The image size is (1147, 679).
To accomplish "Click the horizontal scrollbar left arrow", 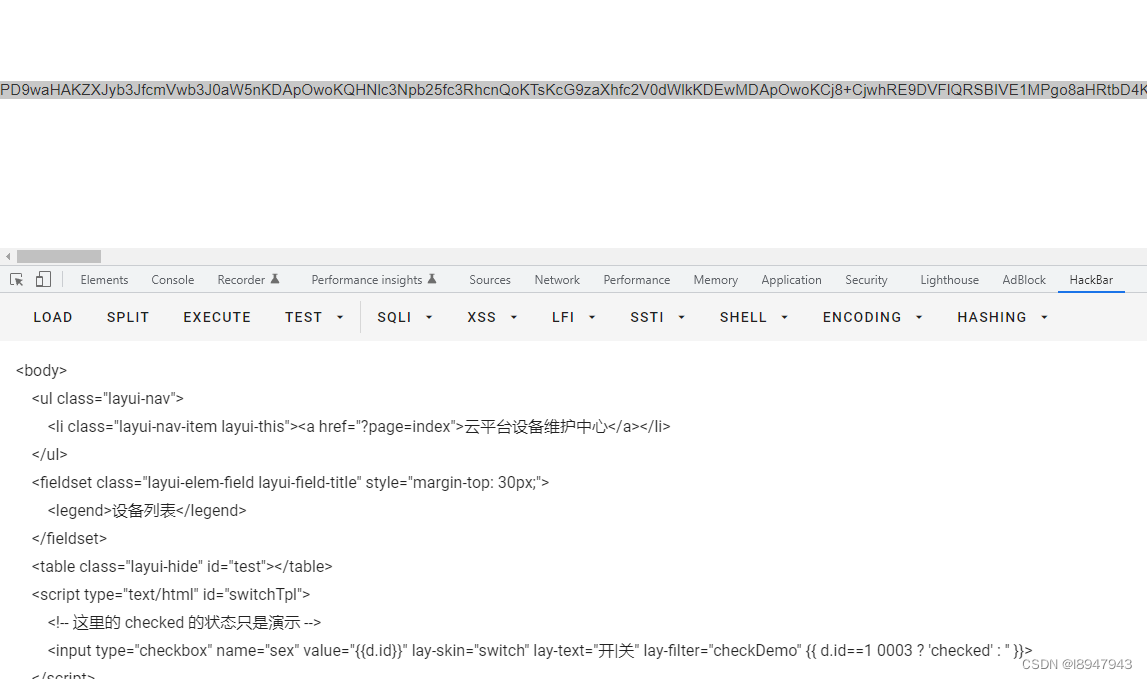I will coord(8,257).
